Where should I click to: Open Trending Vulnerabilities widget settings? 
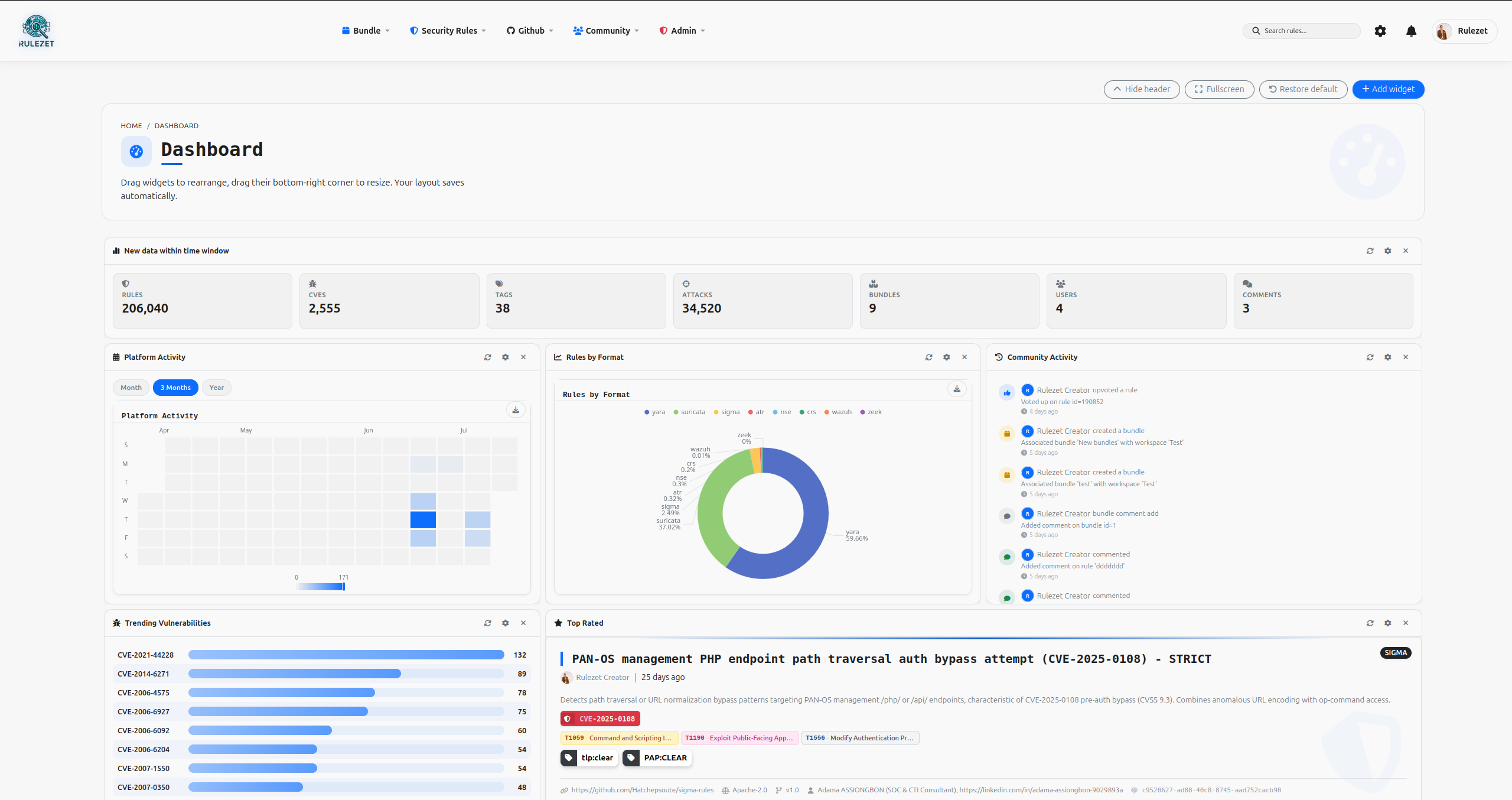505,623
